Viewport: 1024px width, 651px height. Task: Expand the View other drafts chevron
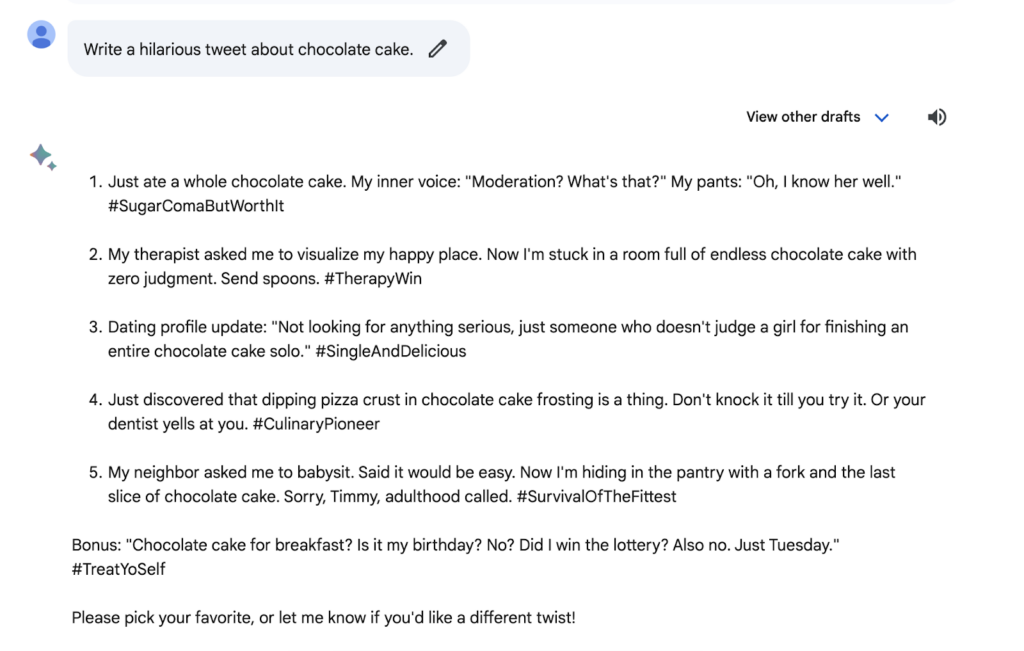tap(882, 118)
